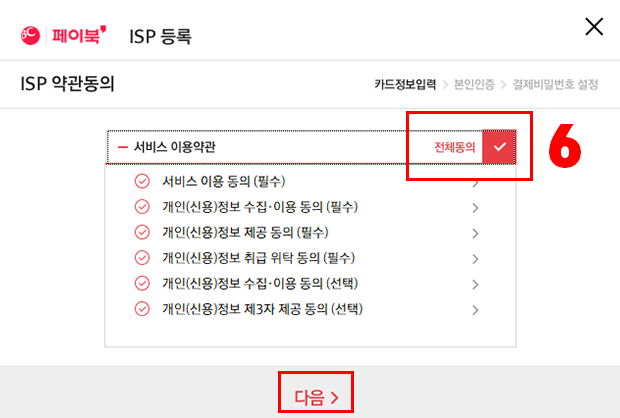620x418 pixels.
Task: Open details arrow for 개인(신용)정보 제공 동의 (필수)
Action: coord(475,233)
